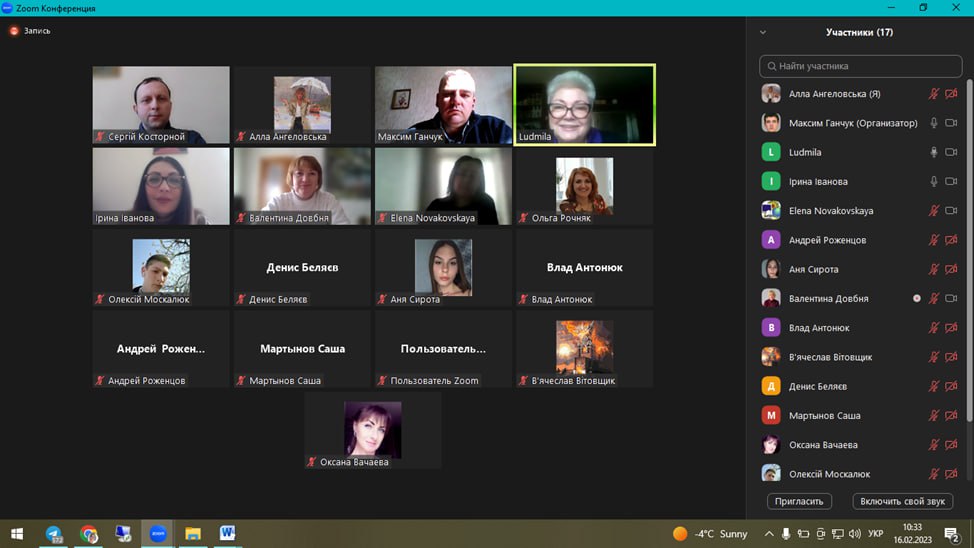Toggle camera icon for Алла Ангеловська in list
This screenshot has width=974, height=548.
coord(951,94)
